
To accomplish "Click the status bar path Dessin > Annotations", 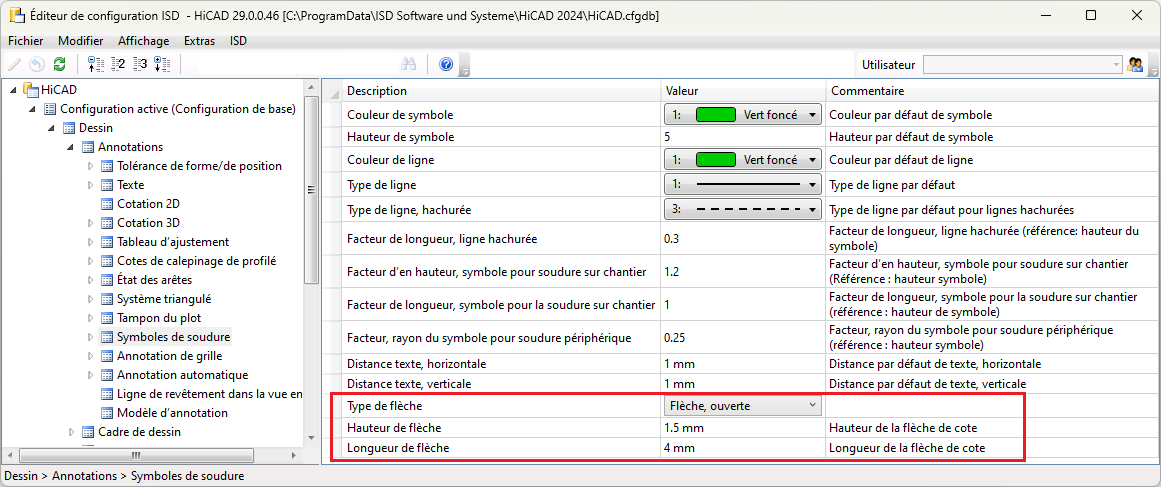I will click(125, 476).
